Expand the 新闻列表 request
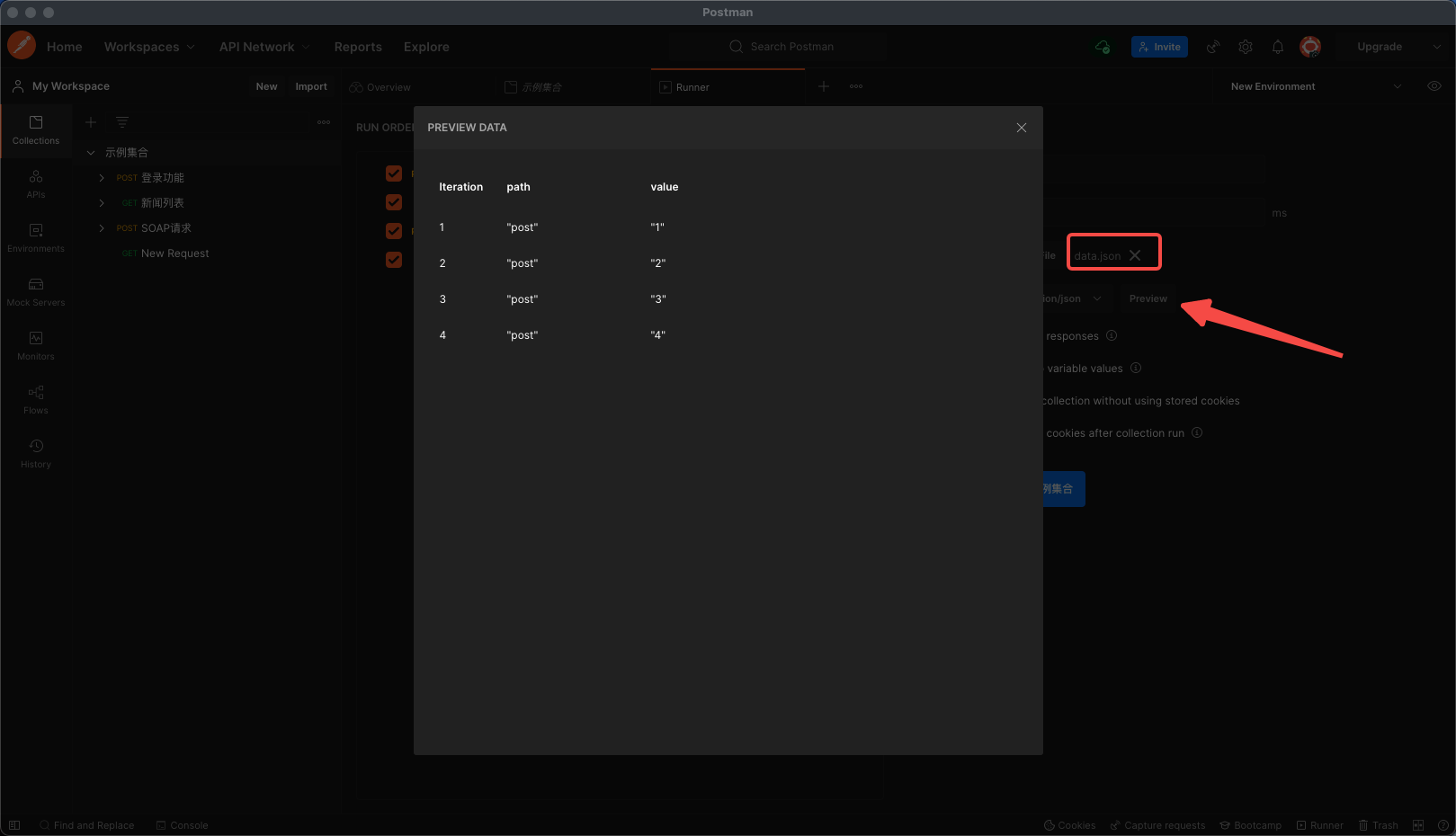 click(102, 203)
